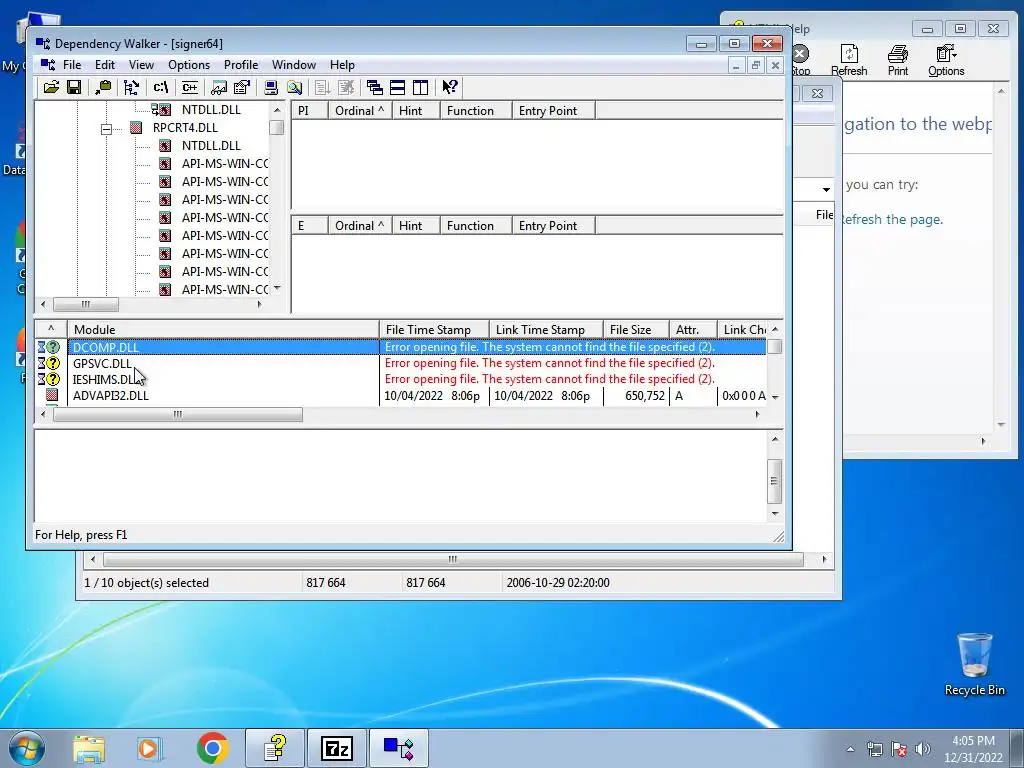Click Dependency Walker document icon beside File menu
Image resolution: width=1024 pixels, height=768 pixels.
[48, 65]
